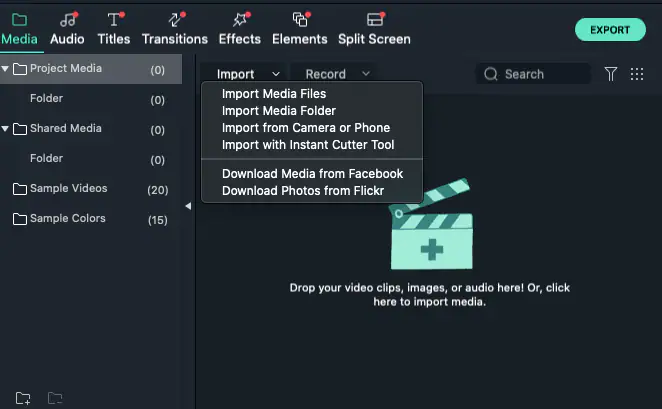Open the Elements tab

pos(300,28)
